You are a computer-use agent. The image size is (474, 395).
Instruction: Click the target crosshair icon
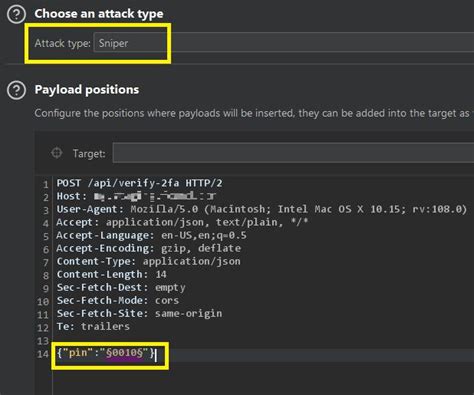(56, 153)
